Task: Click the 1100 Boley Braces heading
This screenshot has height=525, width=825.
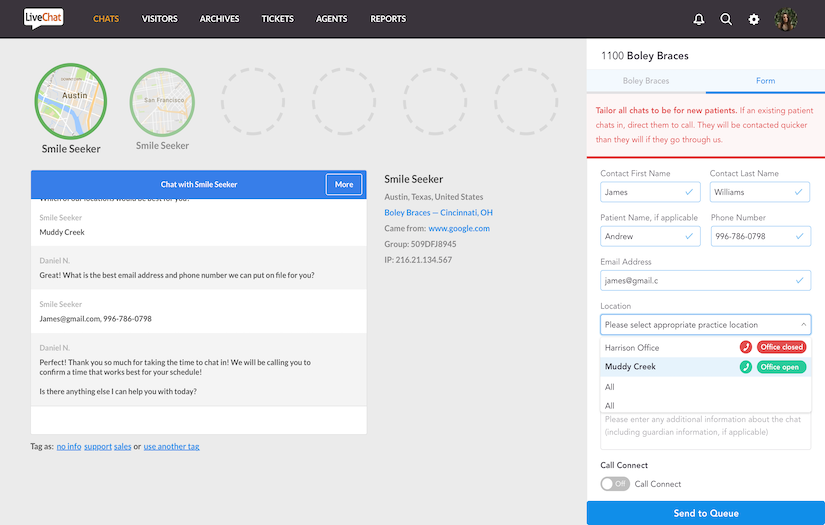Action: click(645, 56)
